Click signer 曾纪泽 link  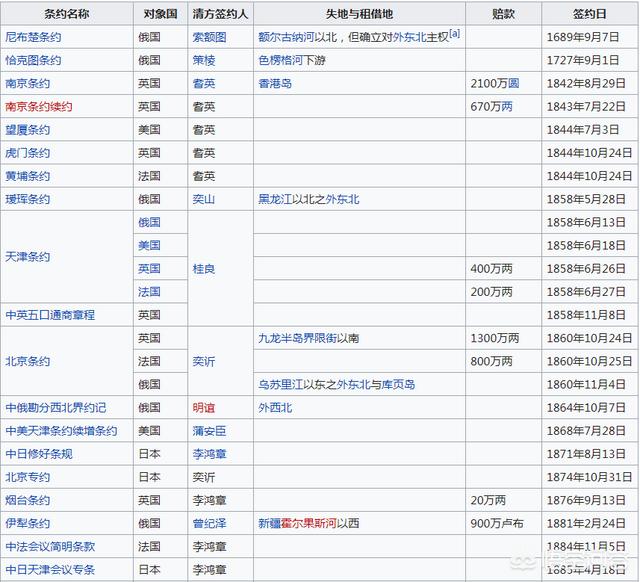[x=209, y=524]
